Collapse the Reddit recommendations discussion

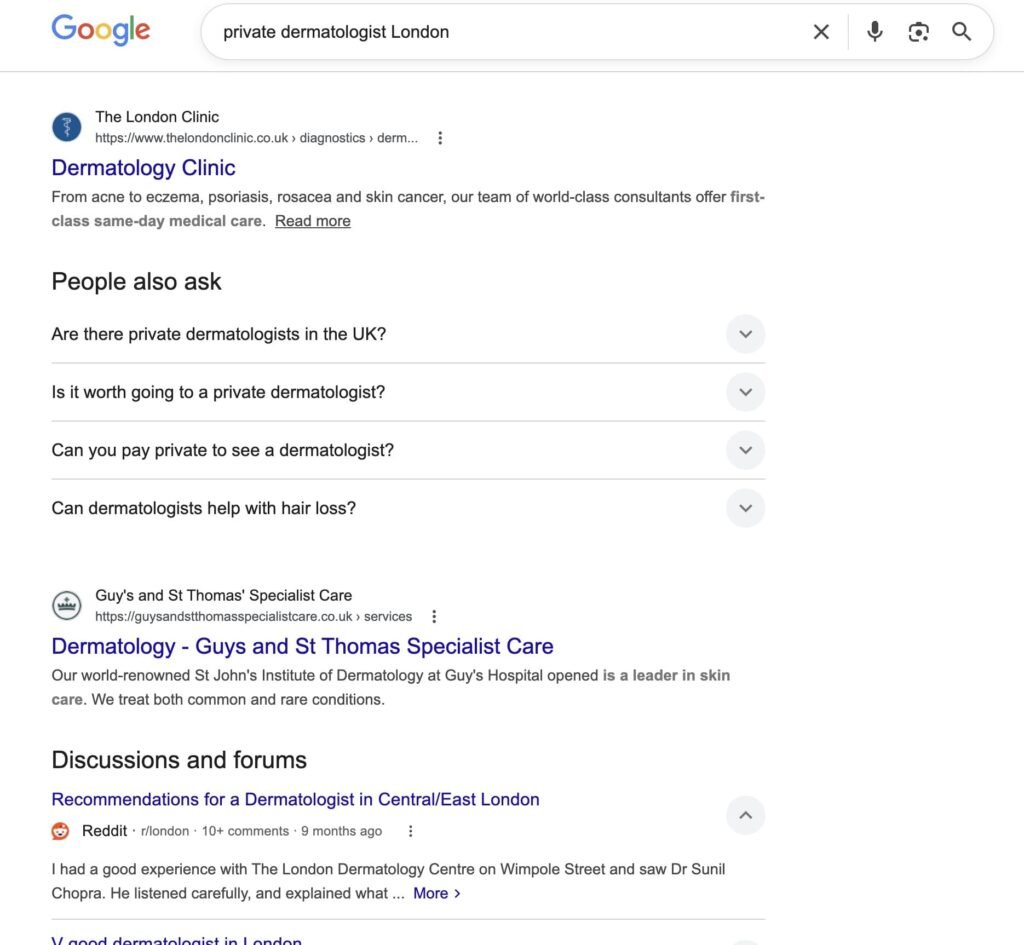click(745, 815)
